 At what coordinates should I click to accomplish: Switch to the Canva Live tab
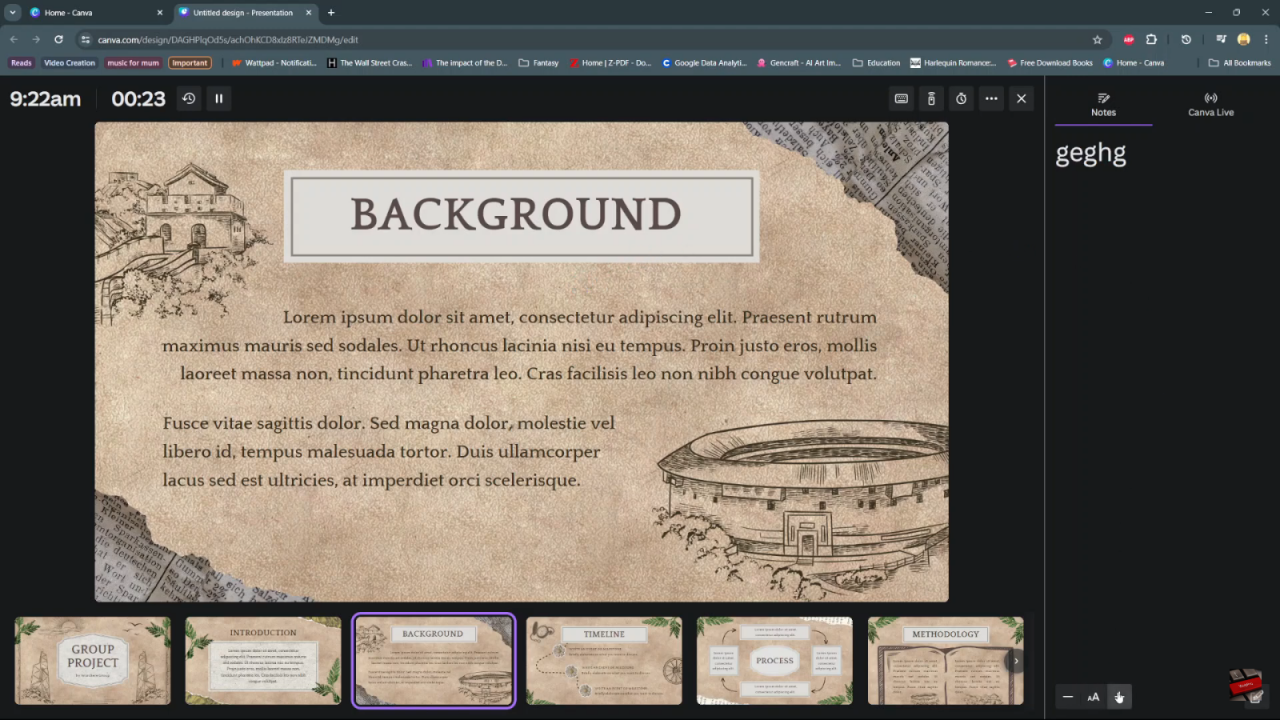[1210, 104]
